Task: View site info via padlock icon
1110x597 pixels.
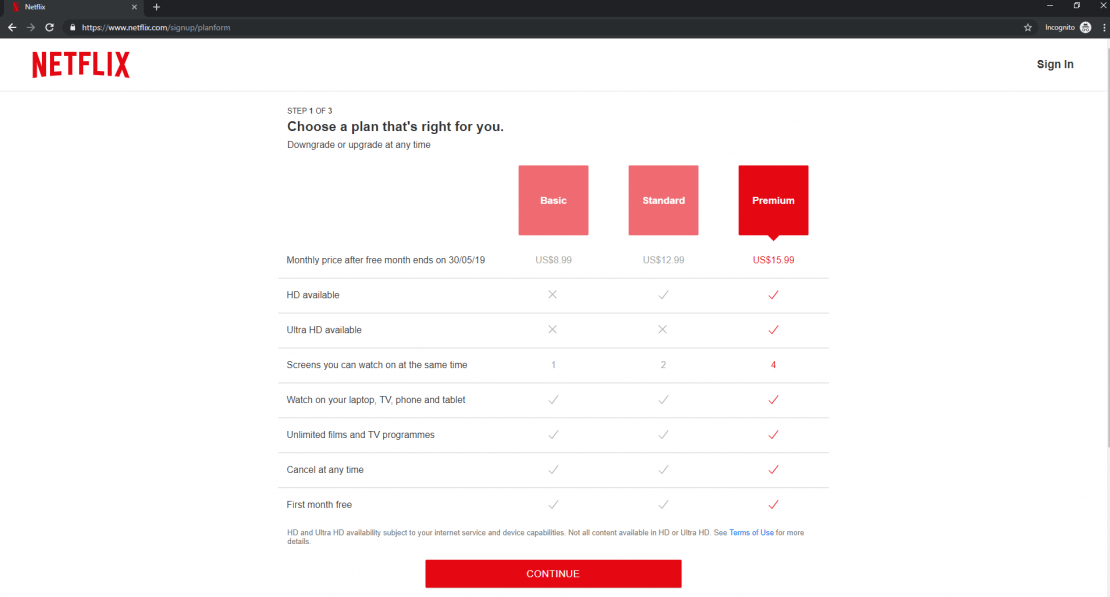Action: (72, 27)
